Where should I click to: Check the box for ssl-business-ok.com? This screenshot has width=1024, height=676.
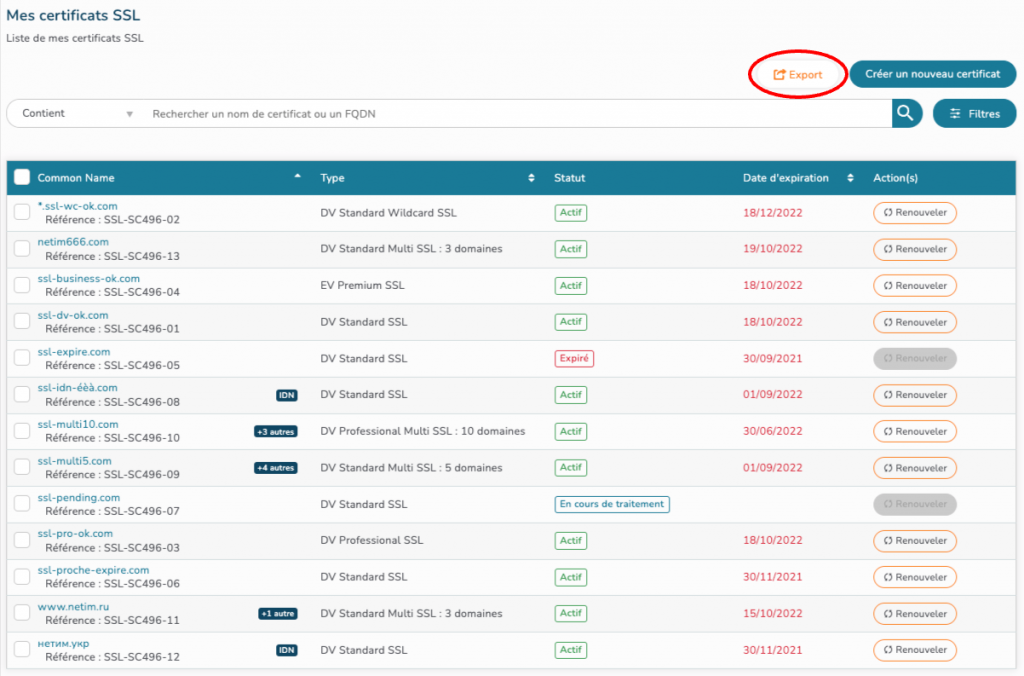click(22, 286)
